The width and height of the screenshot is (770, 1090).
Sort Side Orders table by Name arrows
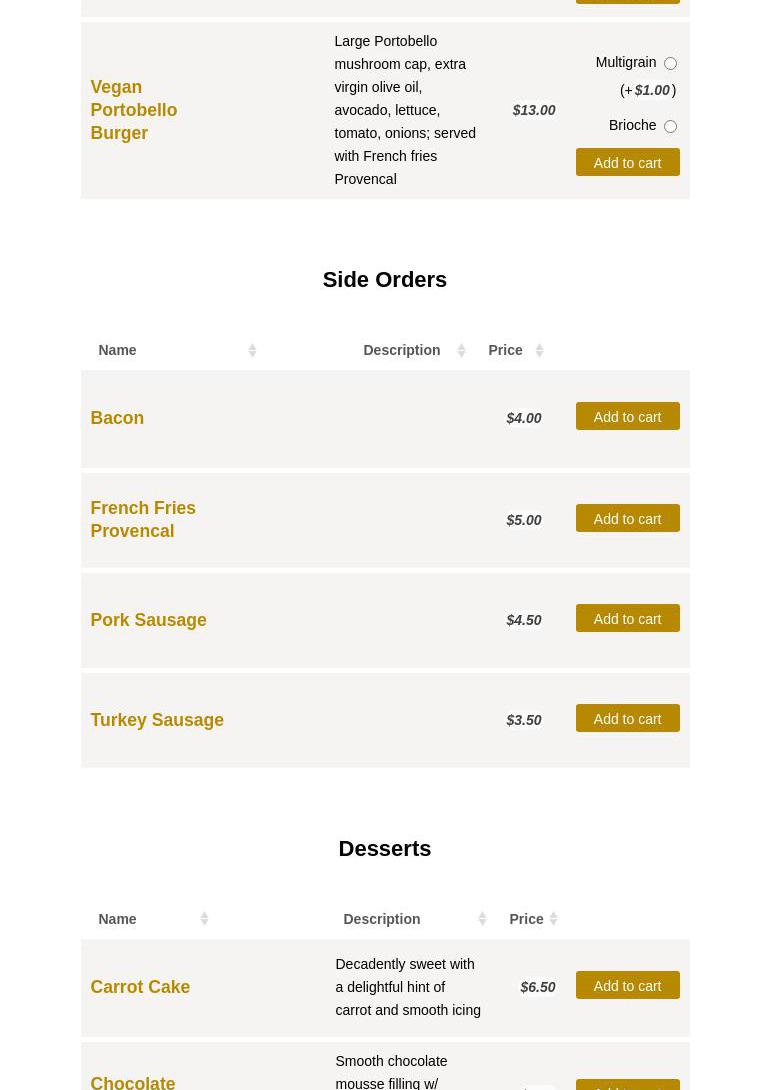(x=252, y=350)
